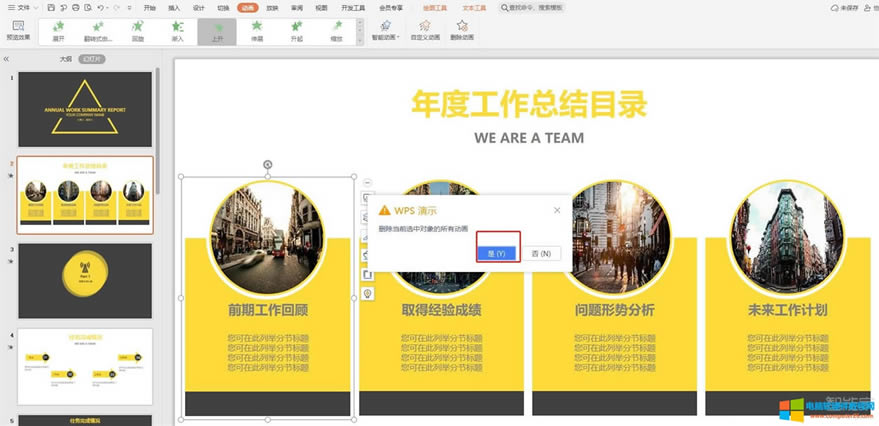The width and height of the screenshot is (879, 426).
Task: Click the 预览效果 preview effect icon
Action: 18,27
